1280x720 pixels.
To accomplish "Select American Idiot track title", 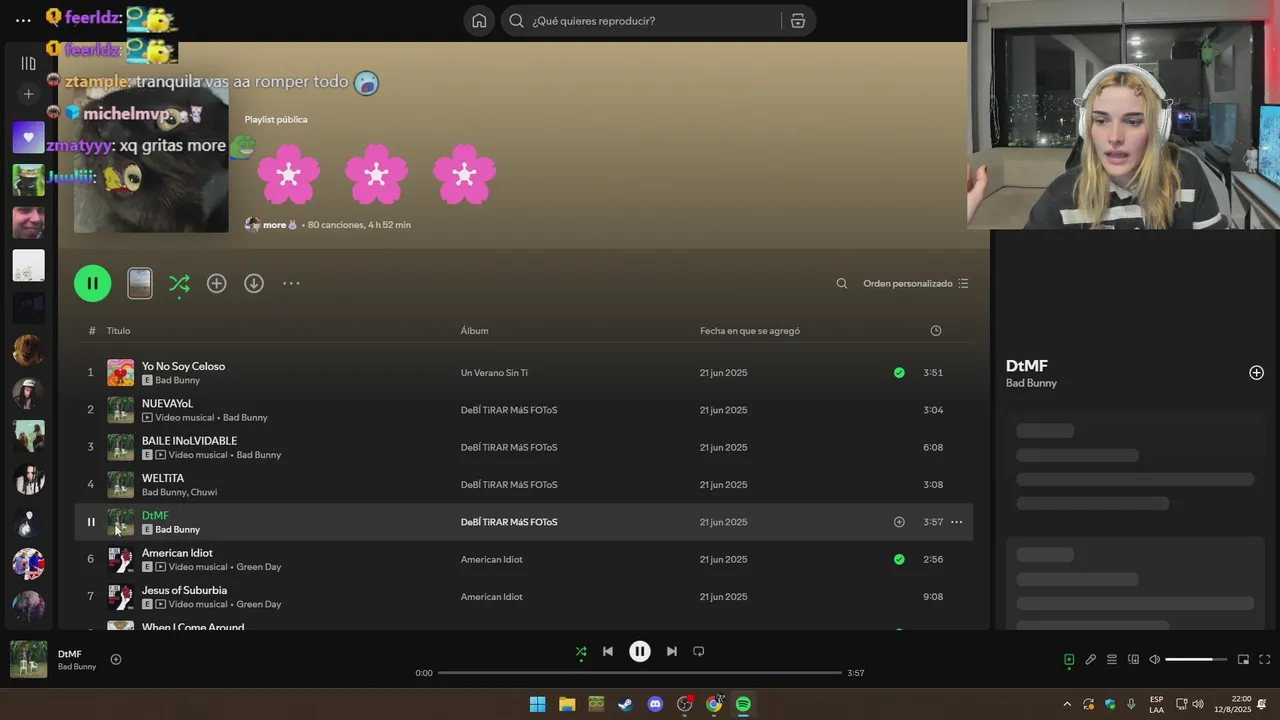I will point(177,553).
